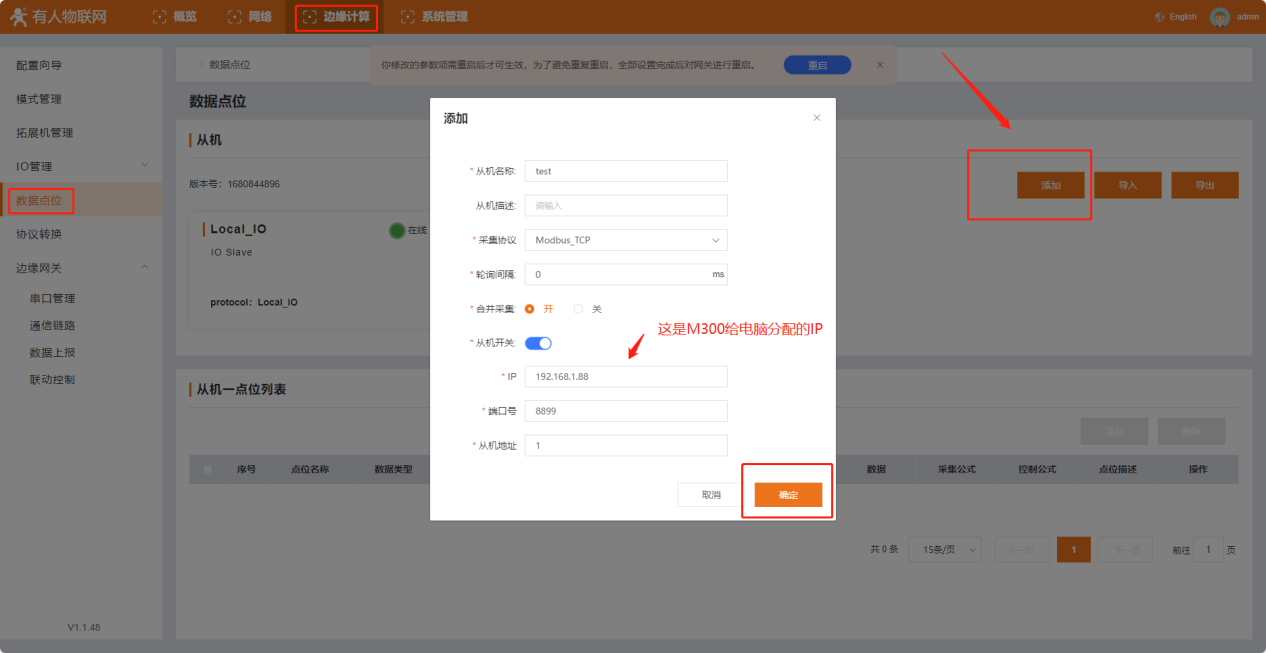Viewport: 1266px width, 653px height.
Task: Click the 前往 page number field
Action: click(x=1208, y=549)
